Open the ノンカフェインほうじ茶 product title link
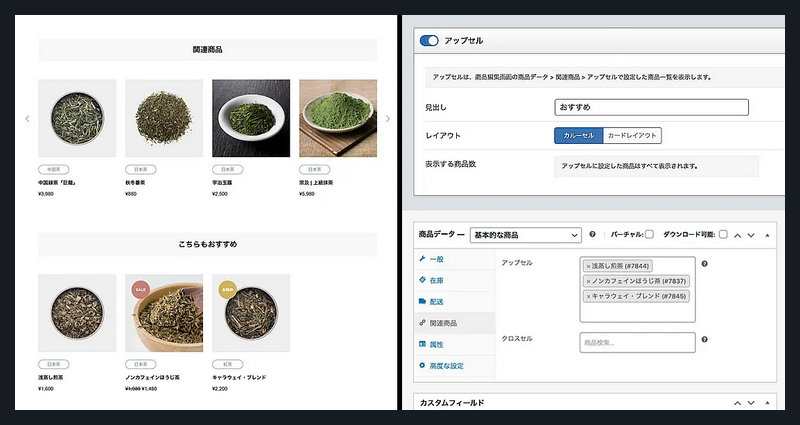This screenshot has height=425, width=800. point(153,378)
